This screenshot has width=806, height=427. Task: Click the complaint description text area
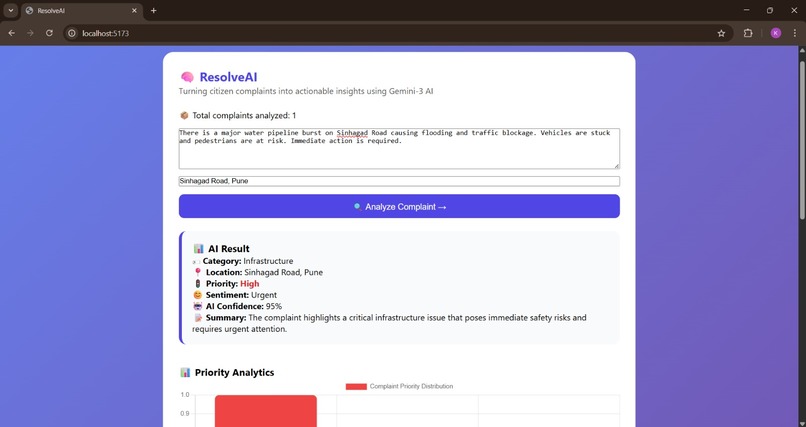tap(399, 148)
